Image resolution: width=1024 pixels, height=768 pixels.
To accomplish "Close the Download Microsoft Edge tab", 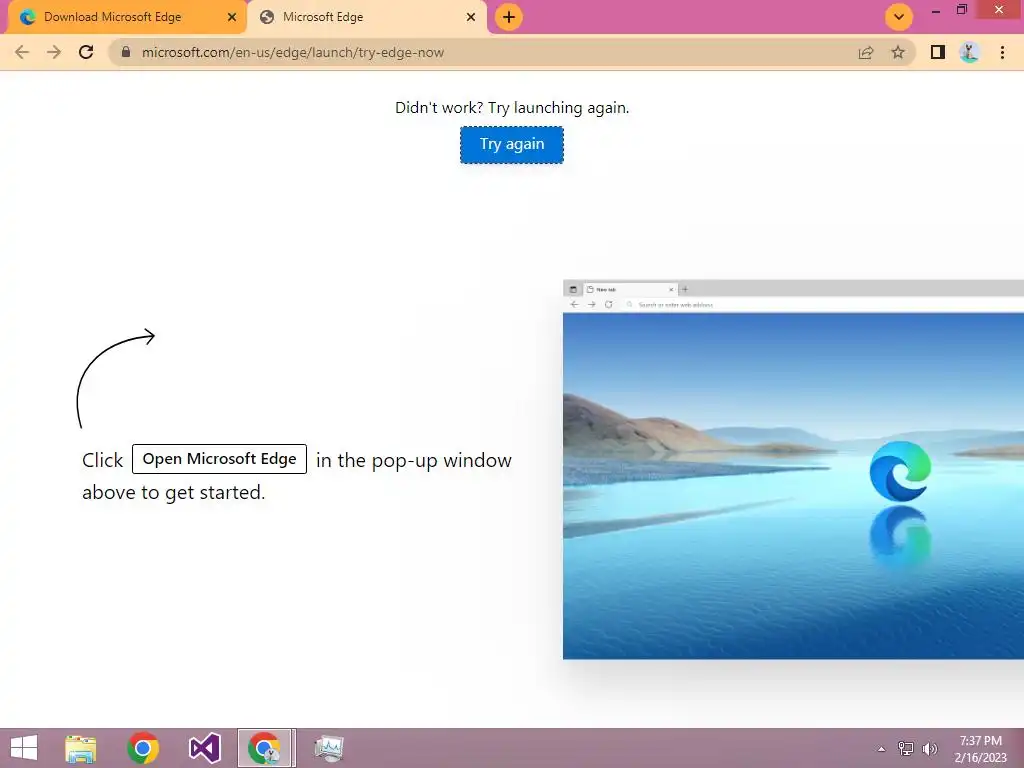I will pyautogui.click(x=232, y=17).
